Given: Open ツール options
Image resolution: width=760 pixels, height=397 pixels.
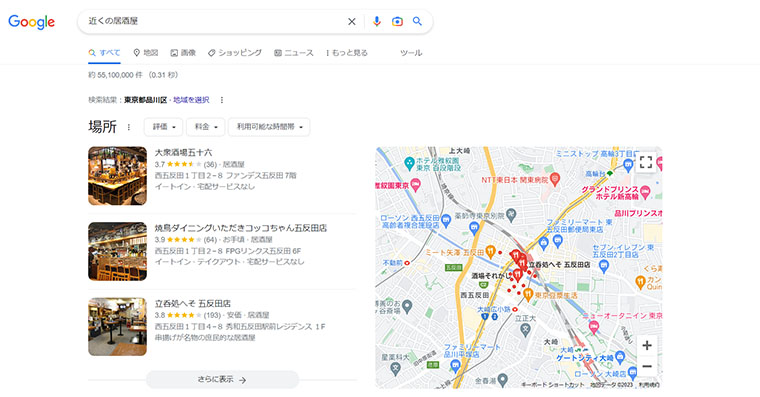Looking at the screenshot, I should point(411,53).
